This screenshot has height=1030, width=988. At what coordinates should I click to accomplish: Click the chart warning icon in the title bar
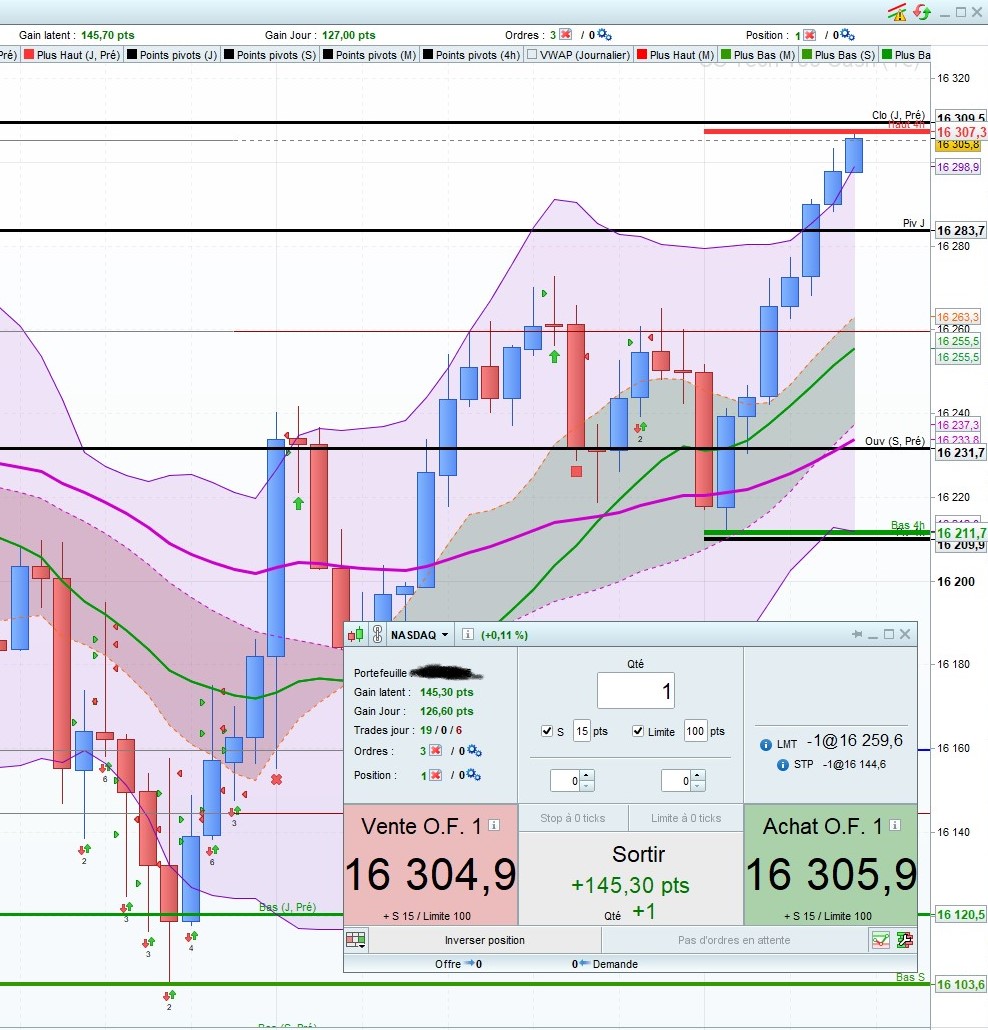(x=897, y=12)
